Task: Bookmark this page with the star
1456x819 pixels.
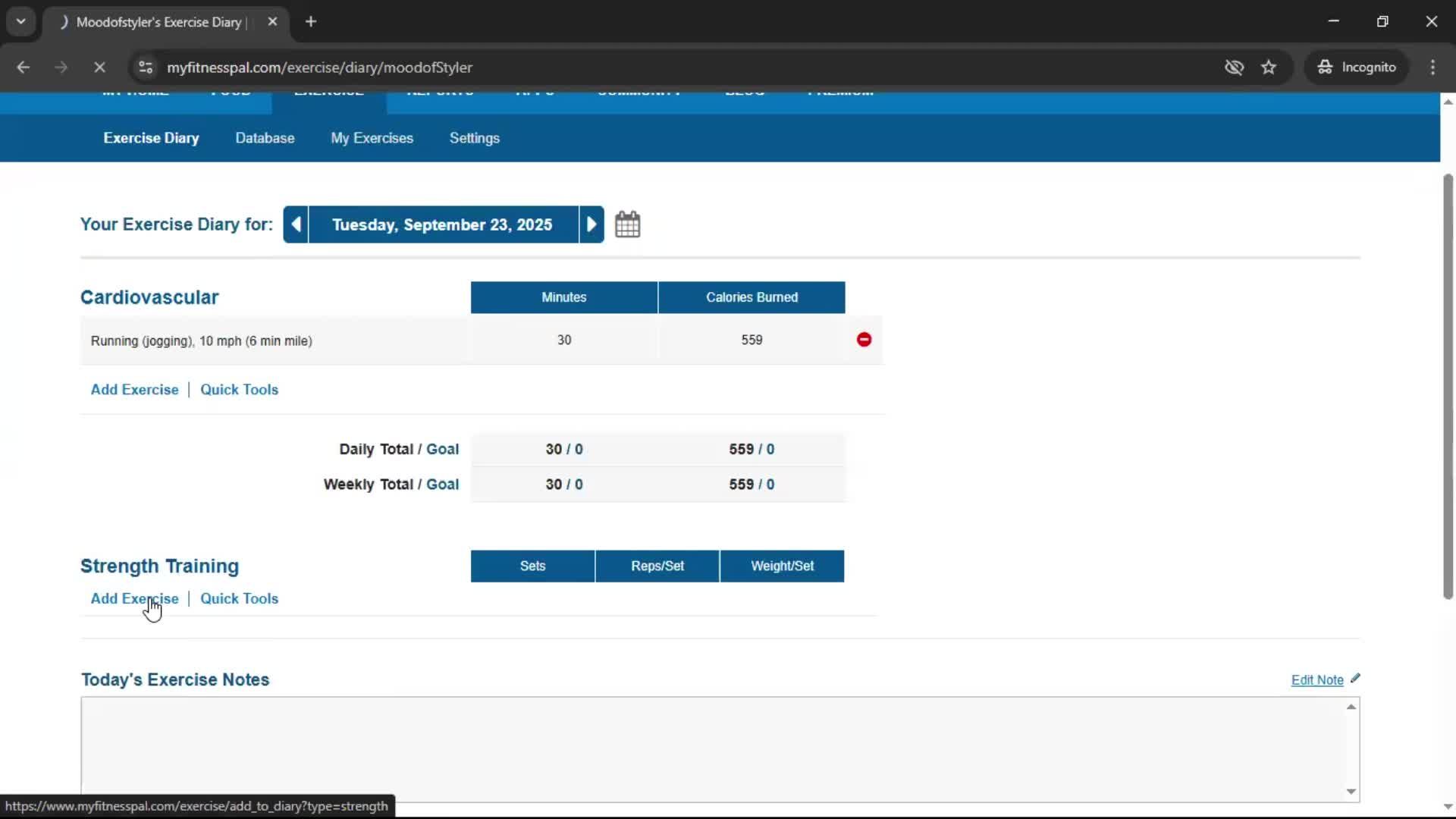Action: pos(1269,67)
